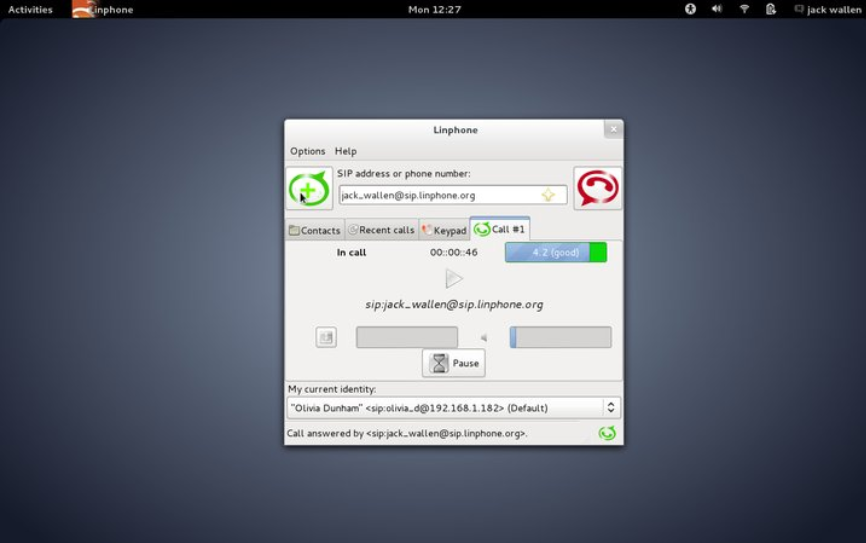Pause the current call
Image resolution: width=866 pixels, height=543 pixels.
(453, 363)
